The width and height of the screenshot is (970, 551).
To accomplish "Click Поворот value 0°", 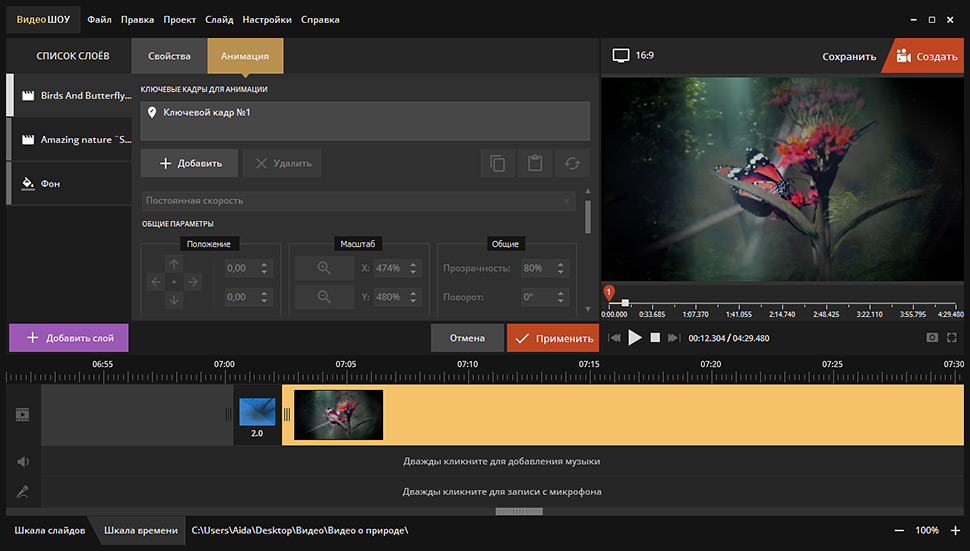I will pos(537,297).
